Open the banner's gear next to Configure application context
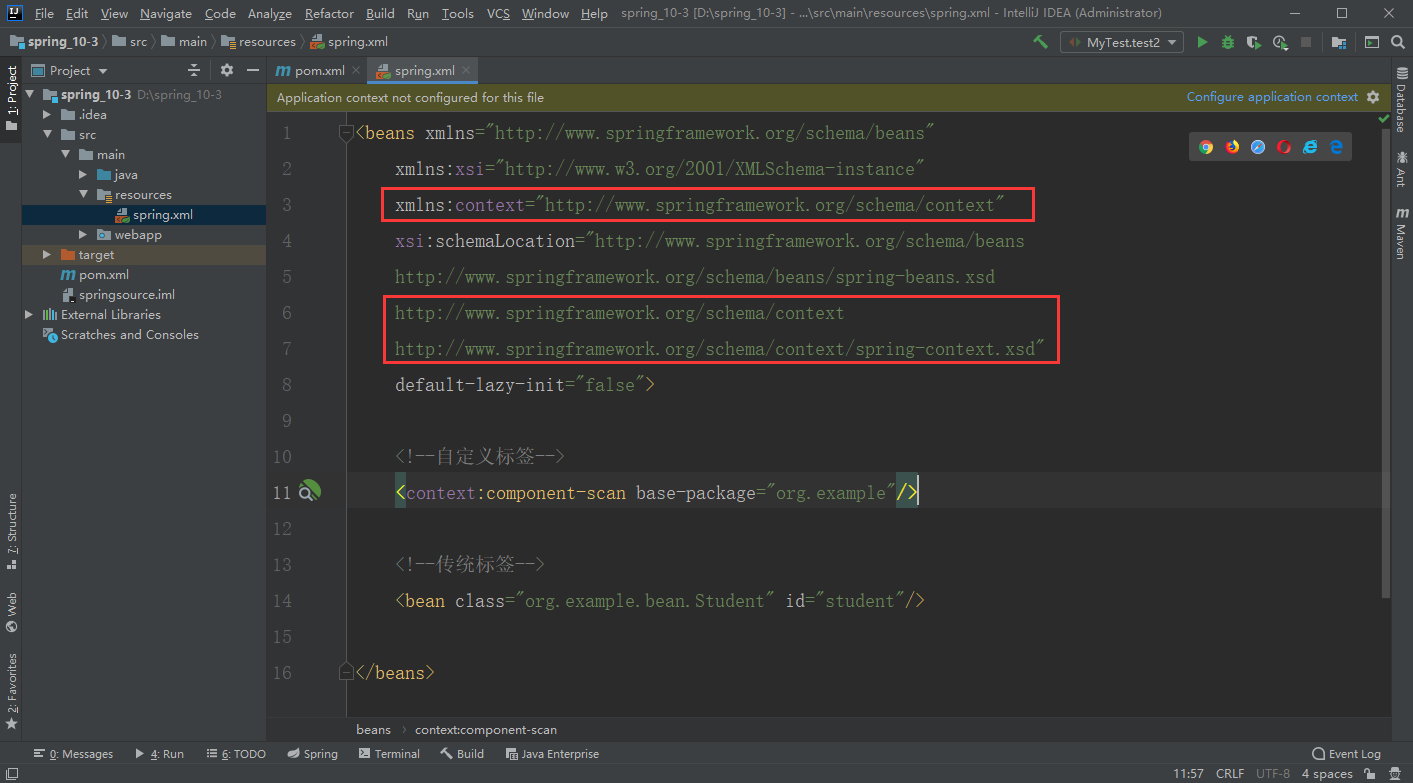Viewport: 1413px width, 783px height. pyautogui.click(x=1373, y=97)
